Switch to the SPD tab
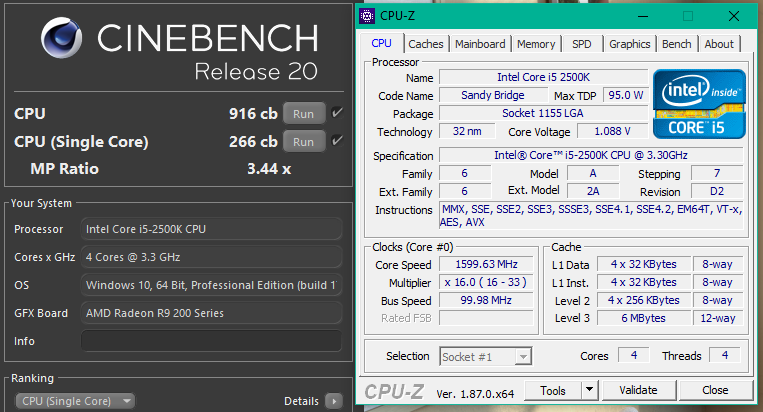The image size is (763, 412). coord(581,44)
